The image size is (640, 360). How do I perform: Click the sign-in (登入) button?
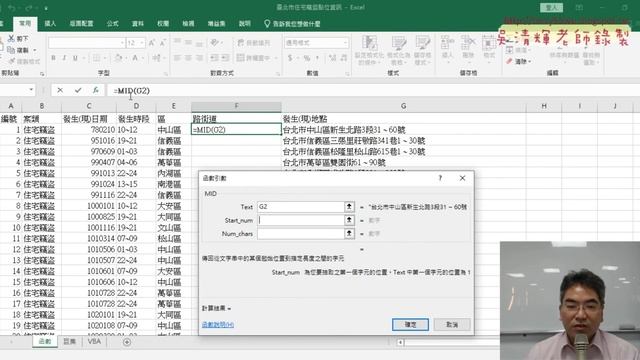click(x=551, y=7)
